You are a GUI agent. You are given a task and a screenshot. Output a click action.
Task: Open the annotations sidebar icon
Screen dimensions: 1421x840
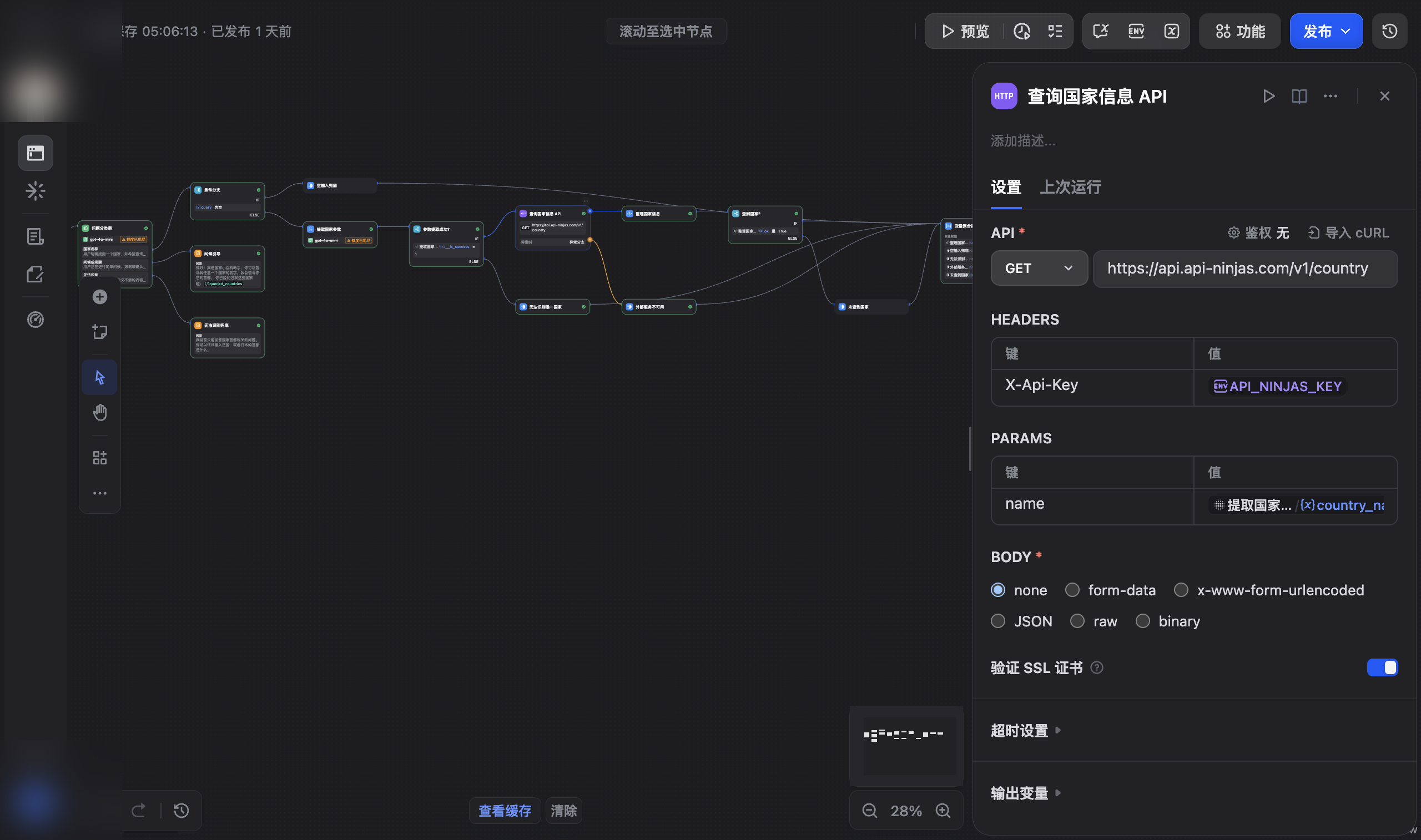point(35,275)
